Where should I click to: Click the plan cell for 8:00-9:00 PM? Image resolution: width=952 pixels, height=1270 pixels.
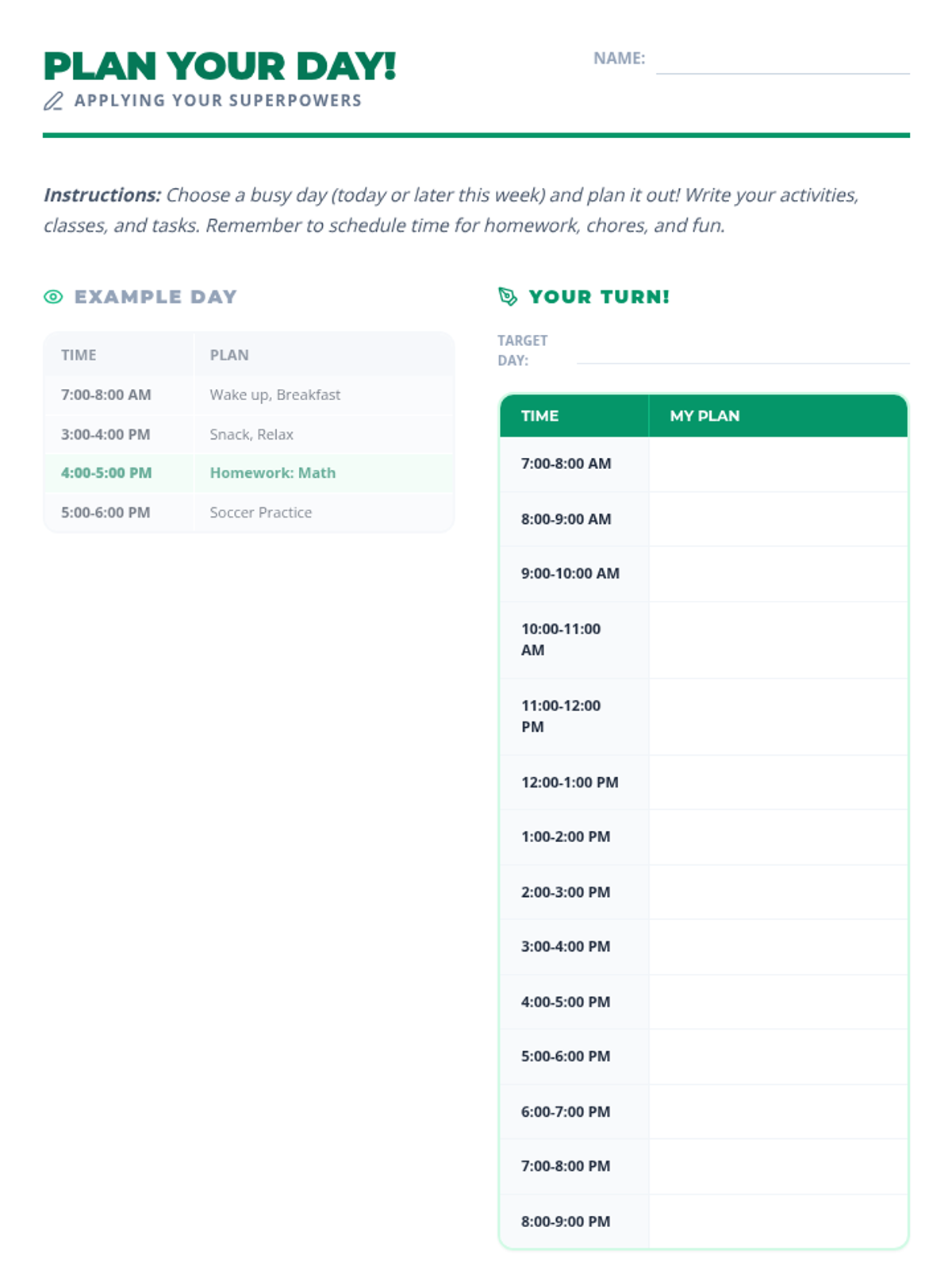(x=777, y=1221)
